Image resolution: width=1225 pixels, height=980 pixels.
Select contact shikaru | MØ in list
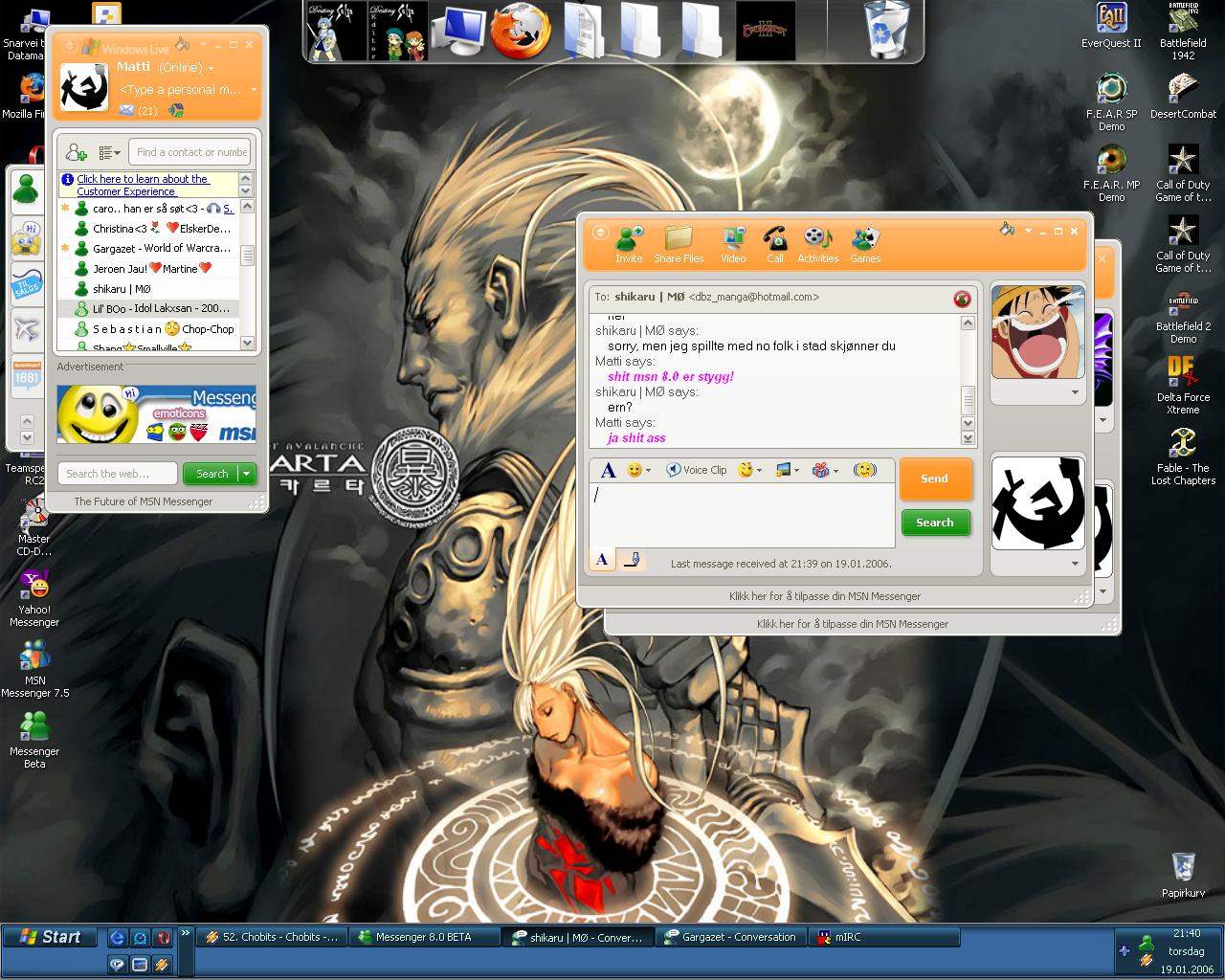pyautogui.click(x=148, y=289)
